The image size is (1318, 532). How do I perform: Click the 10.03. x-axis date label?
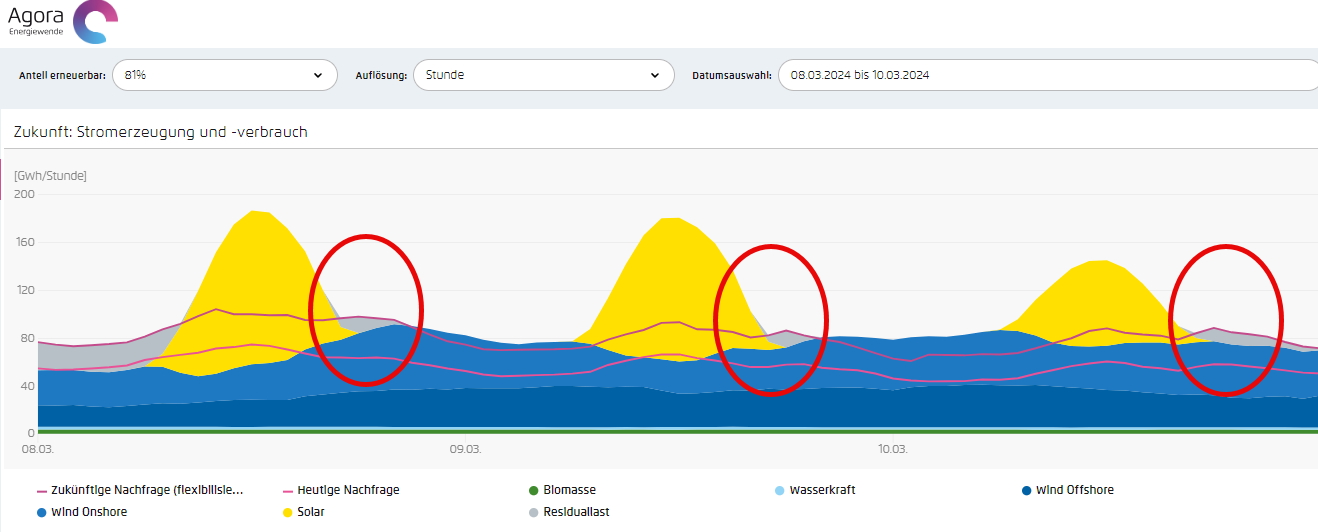[x=892, y=449]
